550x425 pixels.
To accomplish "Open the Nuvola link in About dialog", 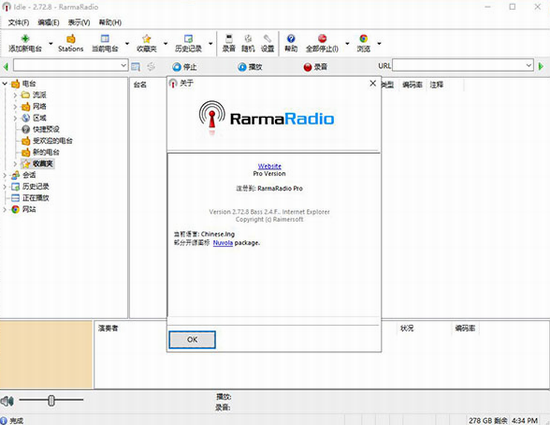I will [223, 243].
